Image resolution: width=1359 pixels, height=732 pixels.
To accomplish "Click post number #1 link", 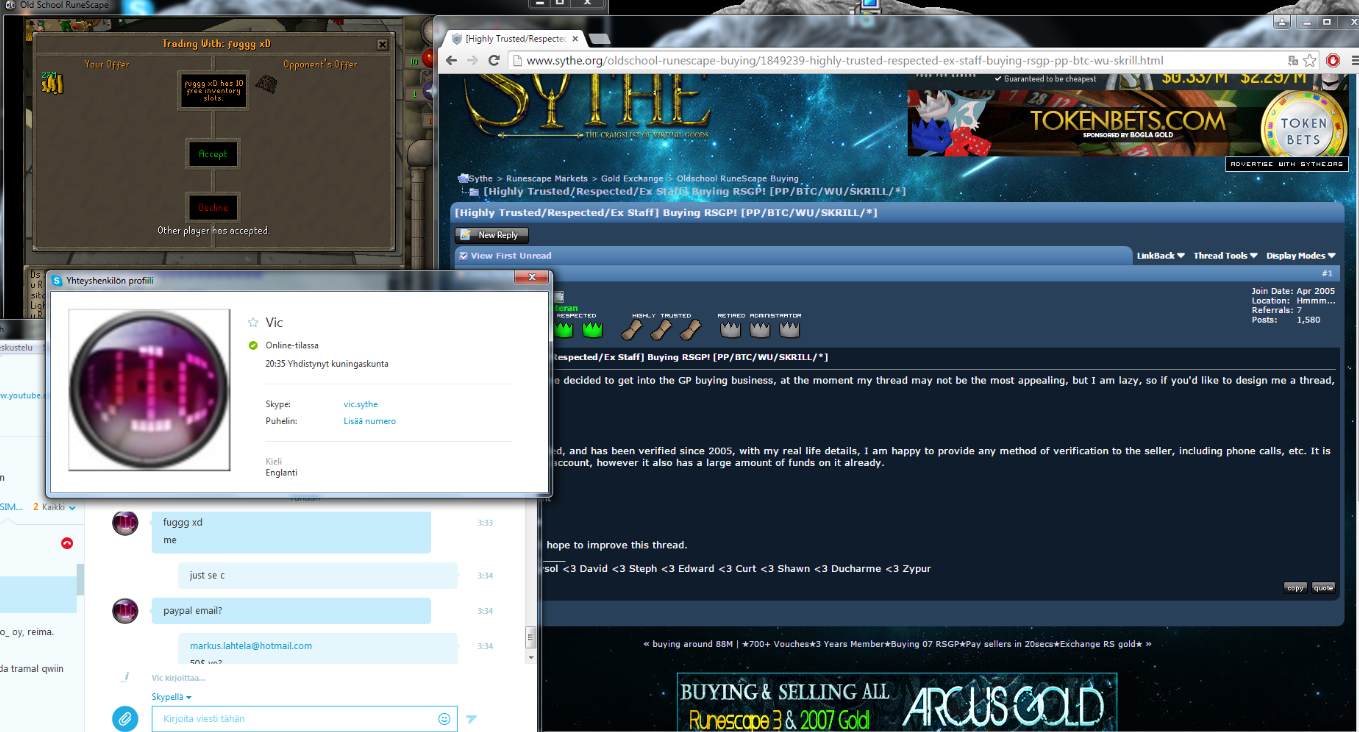I will click(x=1327, y=273).
